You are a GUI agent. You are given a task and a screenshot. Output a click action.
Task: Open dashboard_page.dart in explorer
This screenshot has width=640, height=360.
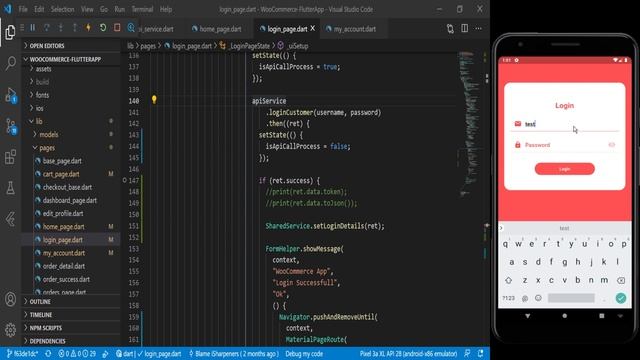[x=69, y=200]
